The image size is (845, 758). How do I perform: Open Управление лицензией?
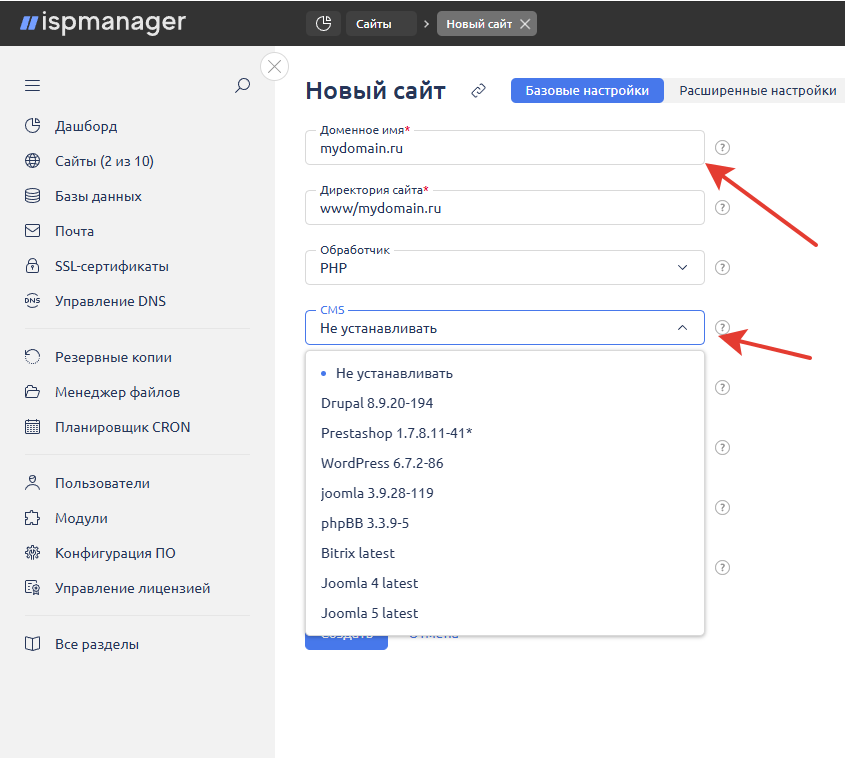133,588
